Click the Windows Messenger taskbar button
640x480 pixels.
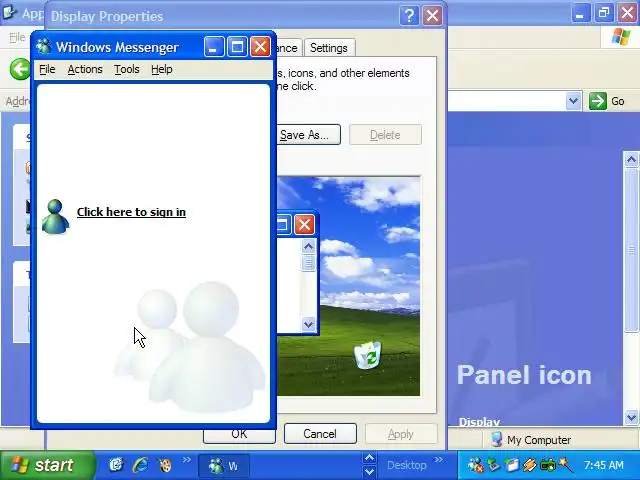click(x=224, y=466)
